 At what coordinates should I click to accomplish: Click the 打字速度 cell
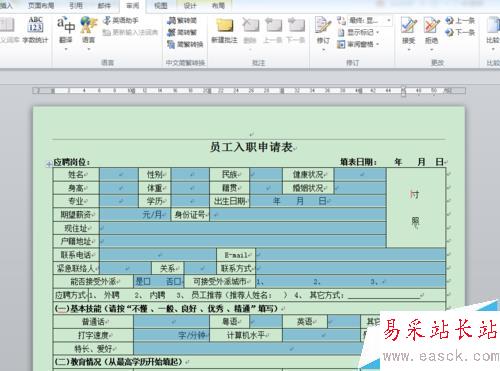click(x=93, y=335)
